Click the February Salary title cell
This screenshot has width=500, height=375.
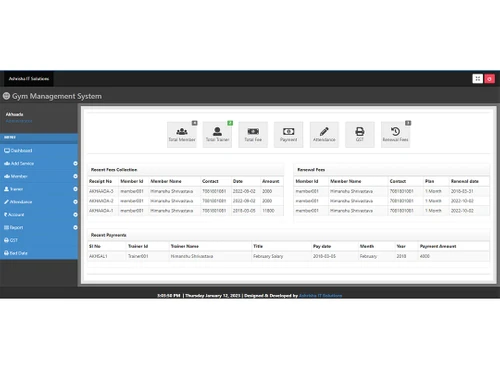[x=268, y=256]
